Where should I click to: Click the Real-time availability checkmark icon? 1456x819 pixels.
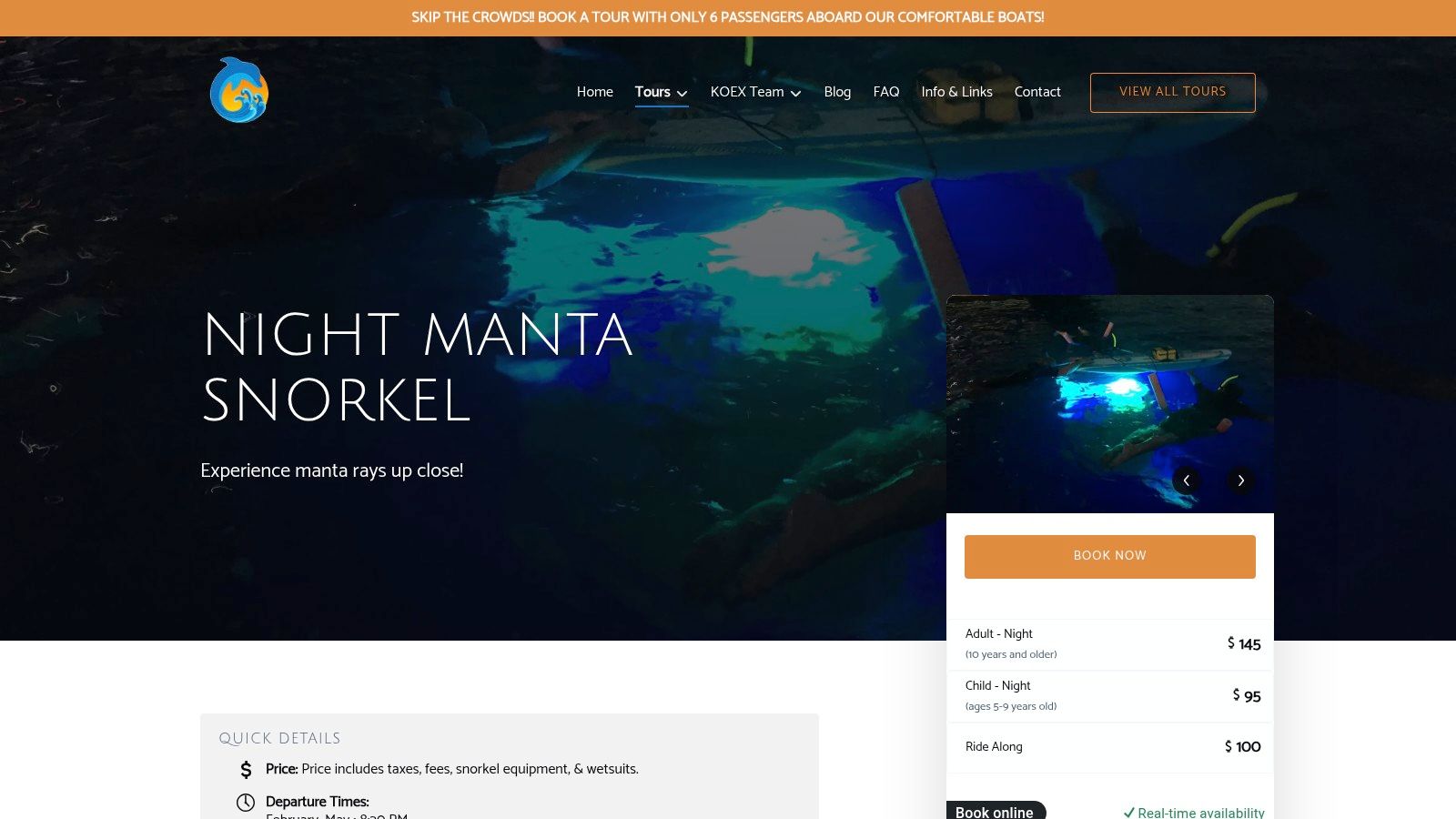pos(1128,813)
